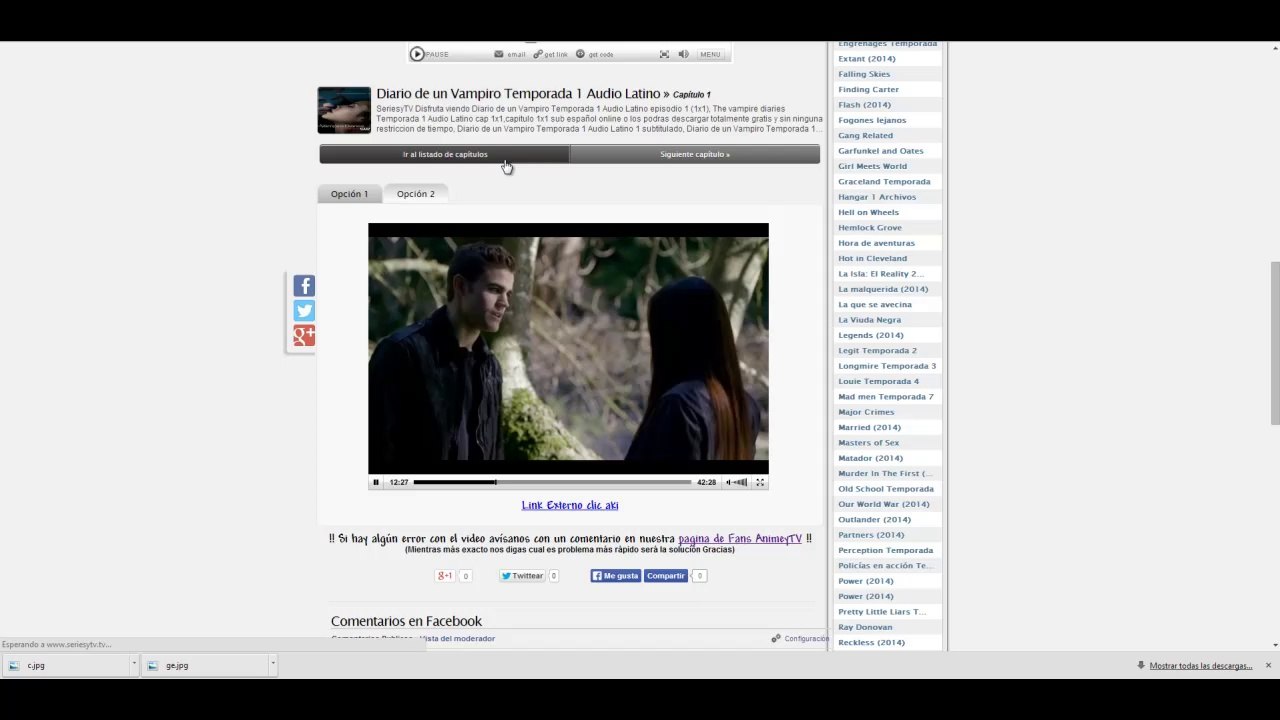This screenshot has height=720, width=1280.
Task: Switch to the Opción 2 tab
Action: click(416, 194)
